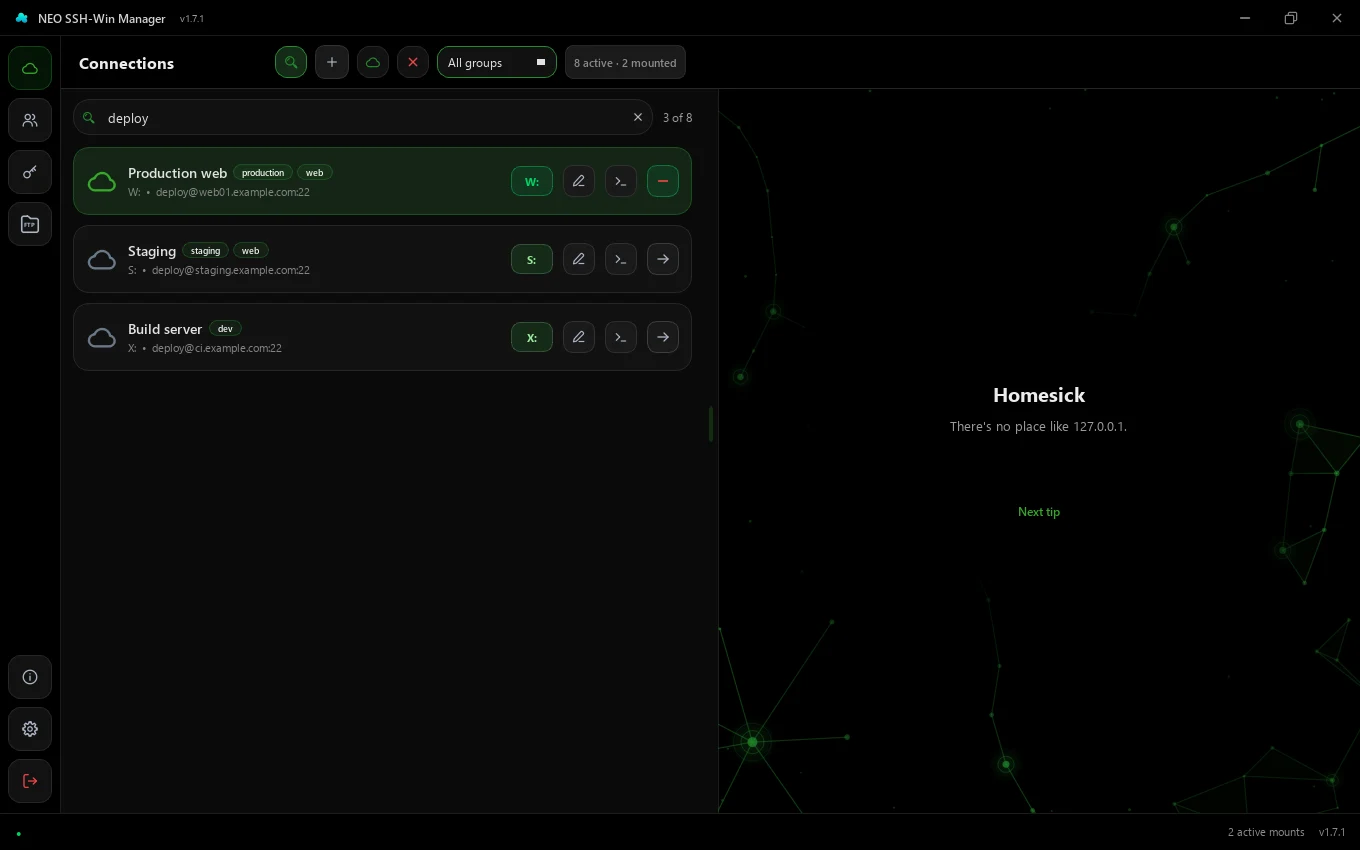The width and height of the screenshot is (1360, 850).
Task: Edit the Production web connection
Action: pyautogui.click(x=579, y=181)
